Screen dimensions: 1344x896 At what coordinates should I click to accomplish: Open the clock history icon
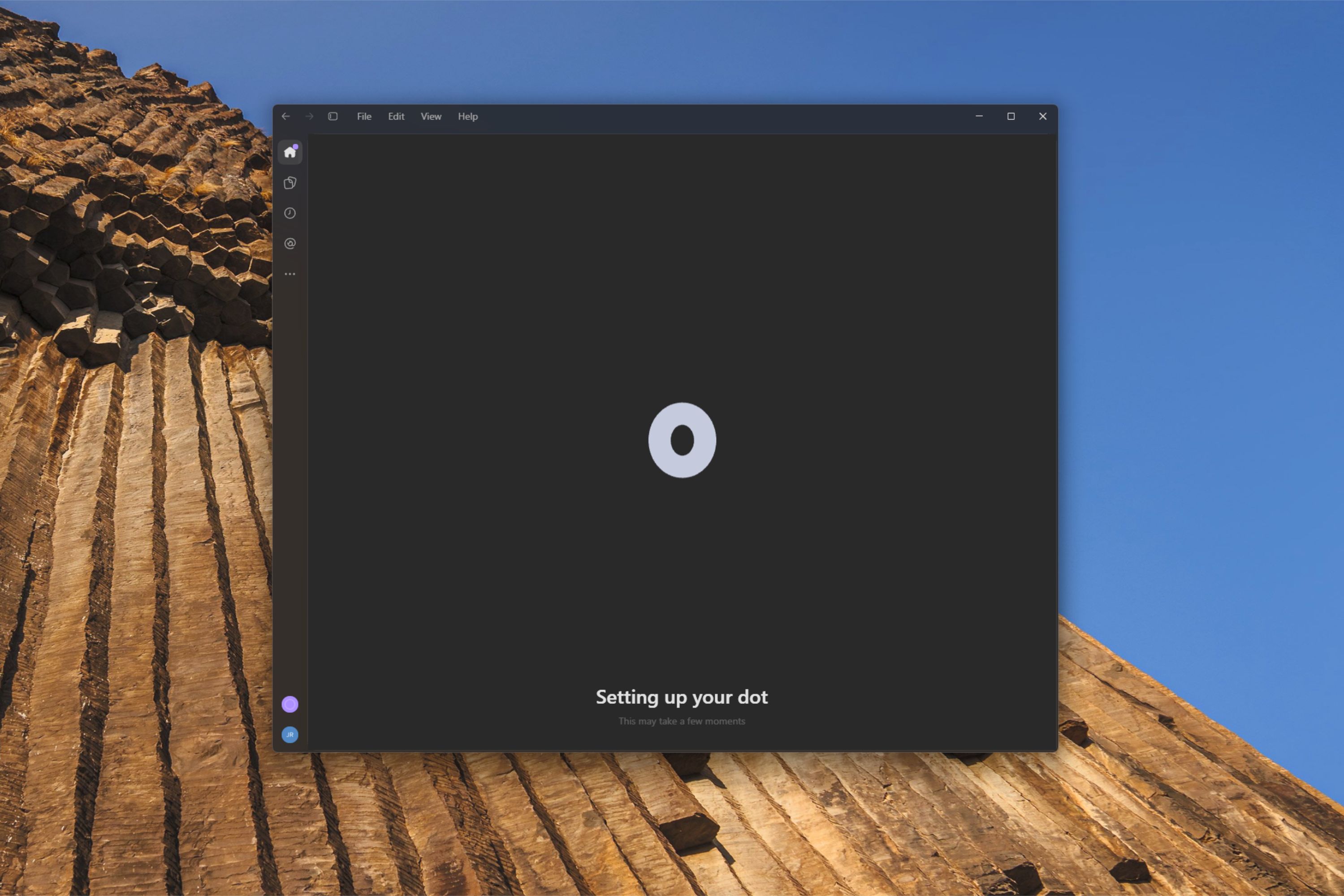(290, 213)
